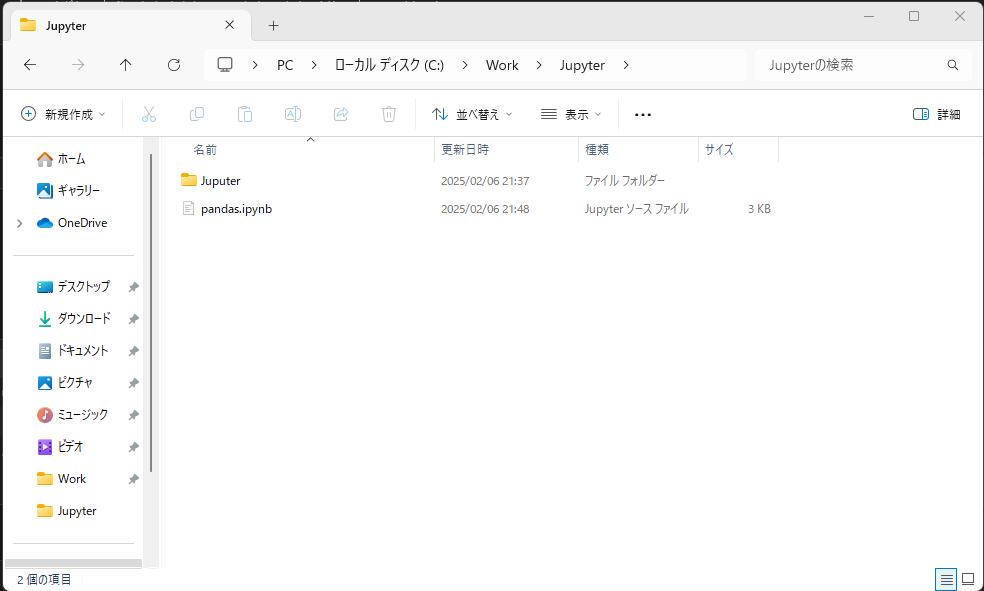
Task: Refresh the current folder view
Action: tap(174, 65)
